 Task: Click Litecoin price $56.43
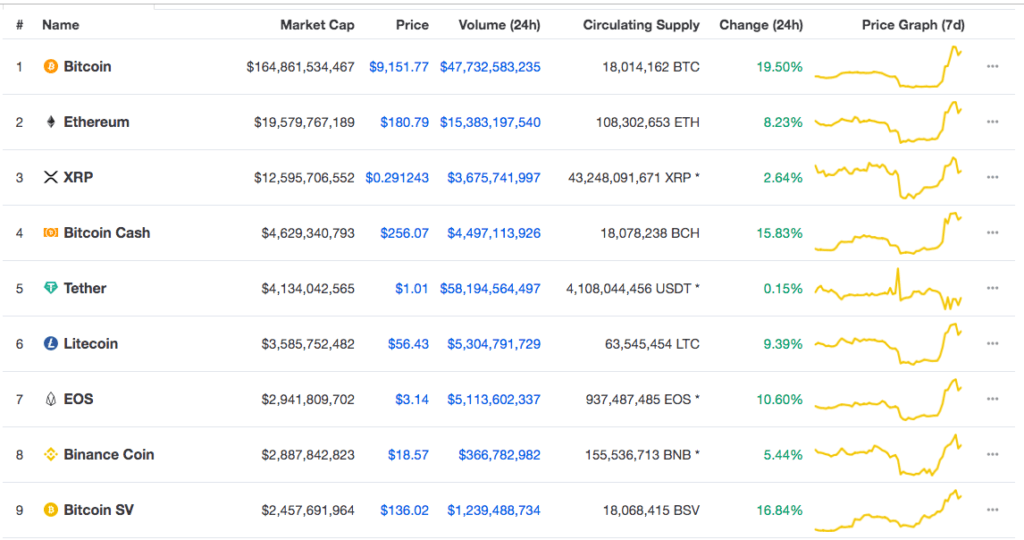[408, 343]
